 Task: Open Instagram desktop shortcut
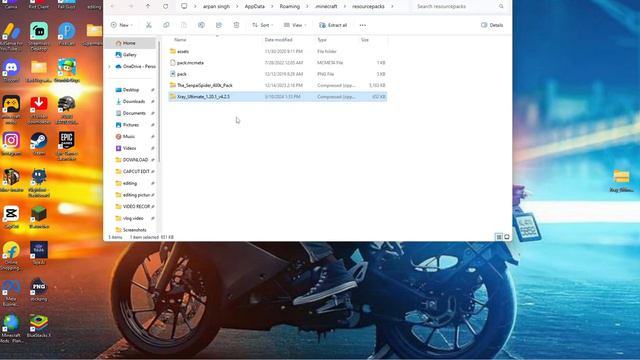pyautogui.click(x=11, y=144)
